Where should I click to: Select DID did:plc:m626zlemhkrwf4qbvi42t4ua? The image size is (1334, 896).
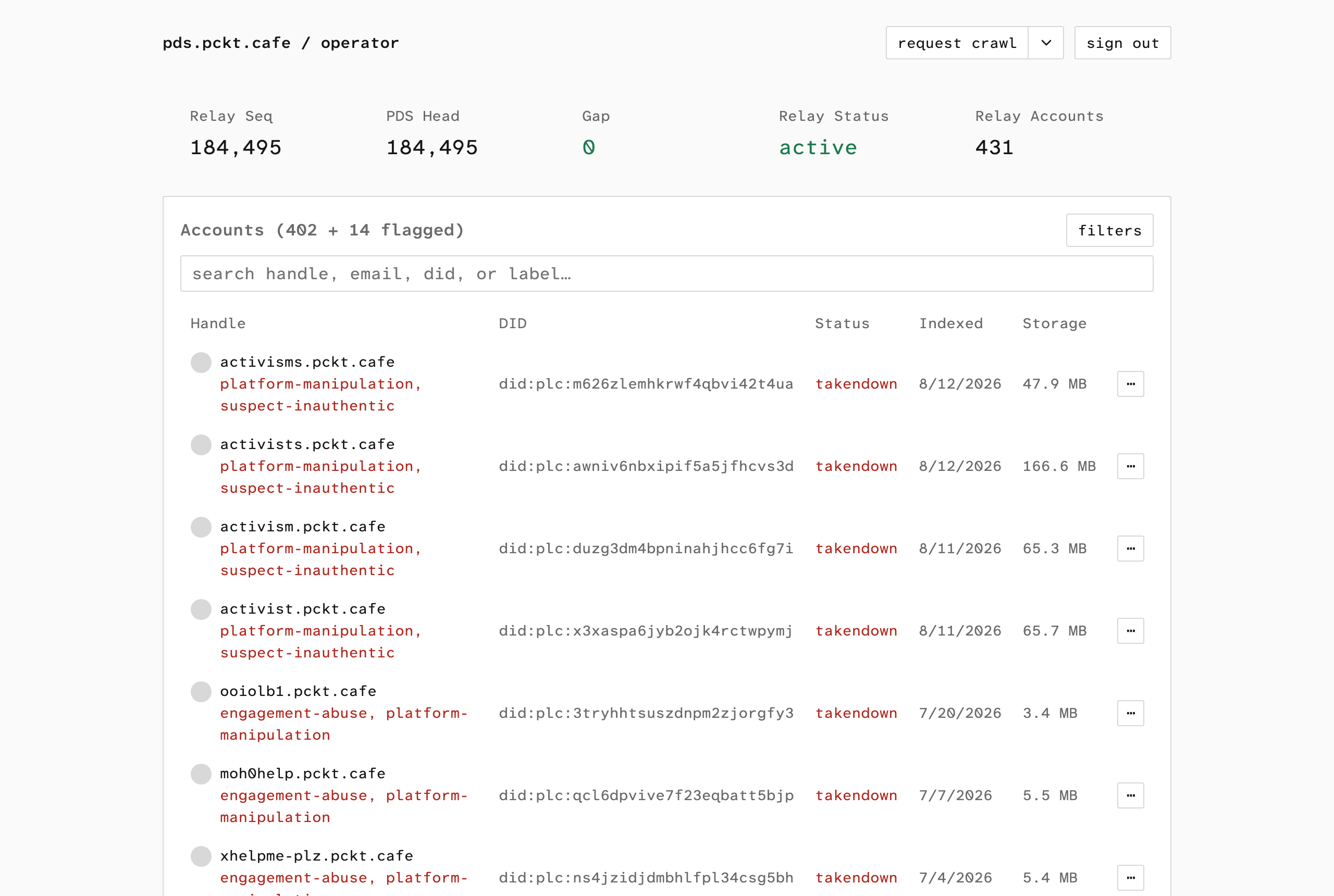(646, 384)
